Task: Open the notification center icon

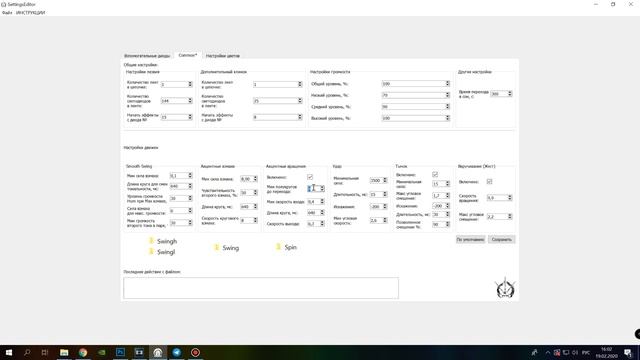Action: pyautogui.click(x=628, y=352)
